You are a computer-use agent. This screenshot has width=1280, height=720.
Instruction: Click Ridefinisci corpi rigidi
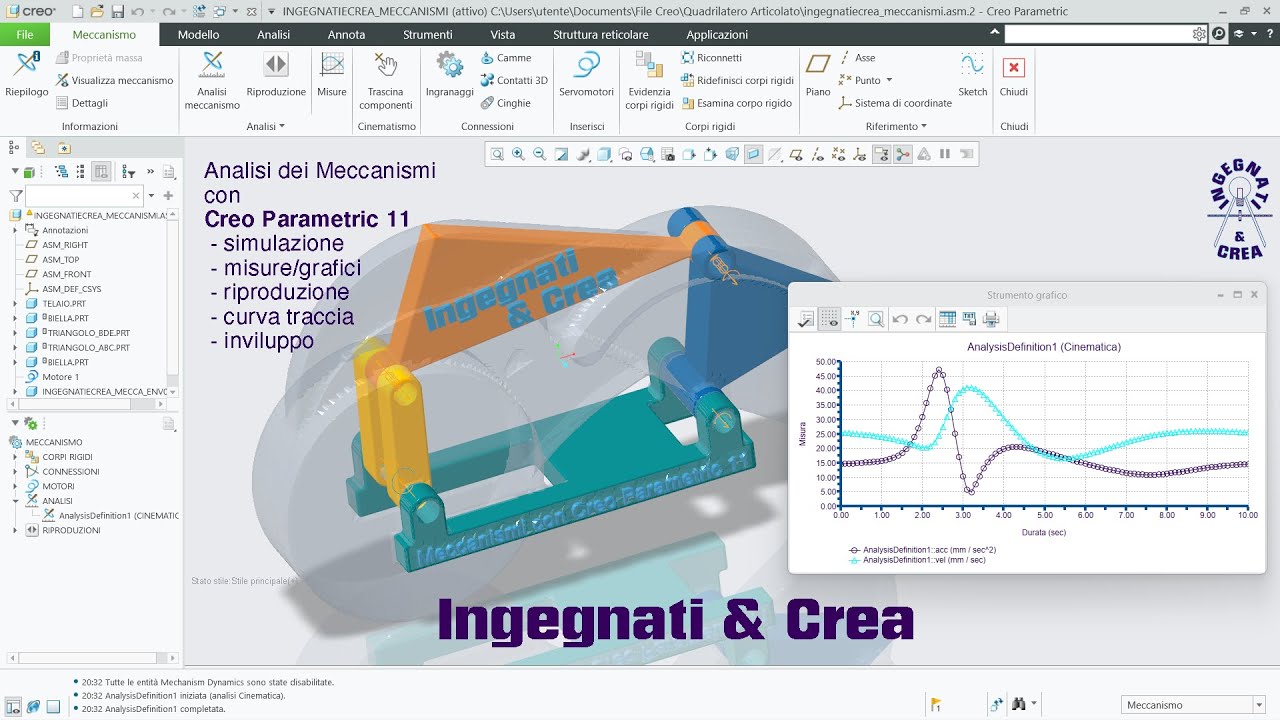[737, 80]
